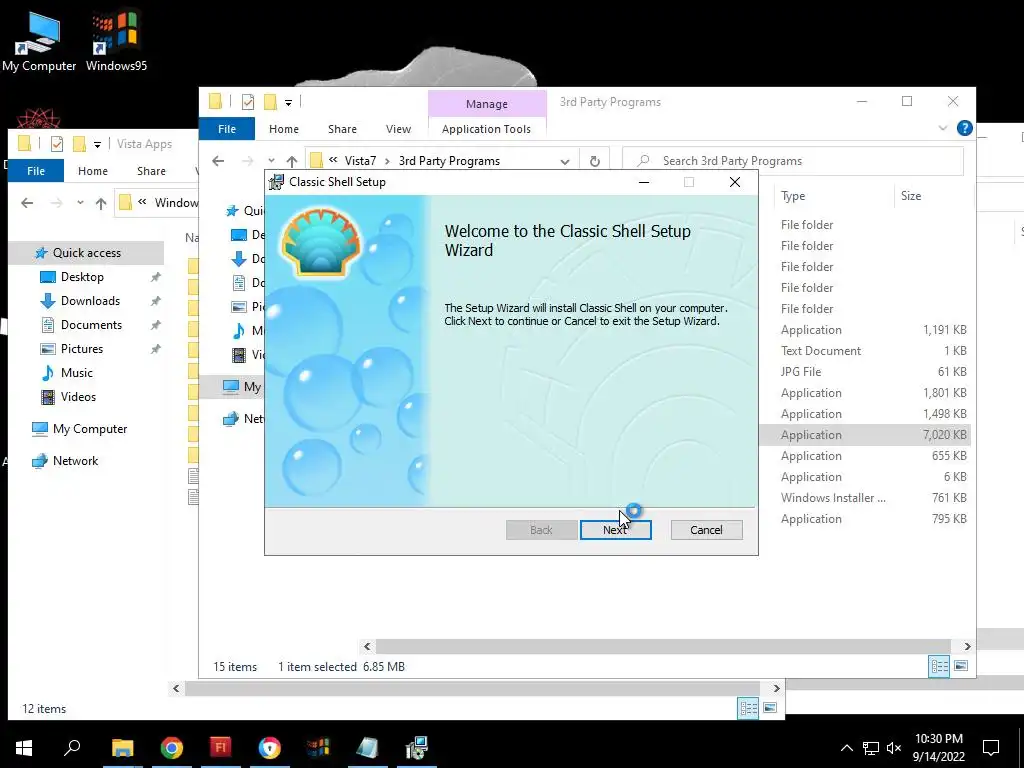Select Network in Vista Apps sidebar
Image resolution: width=1024 pixels, height=768 pixels.
coord(75,460)
